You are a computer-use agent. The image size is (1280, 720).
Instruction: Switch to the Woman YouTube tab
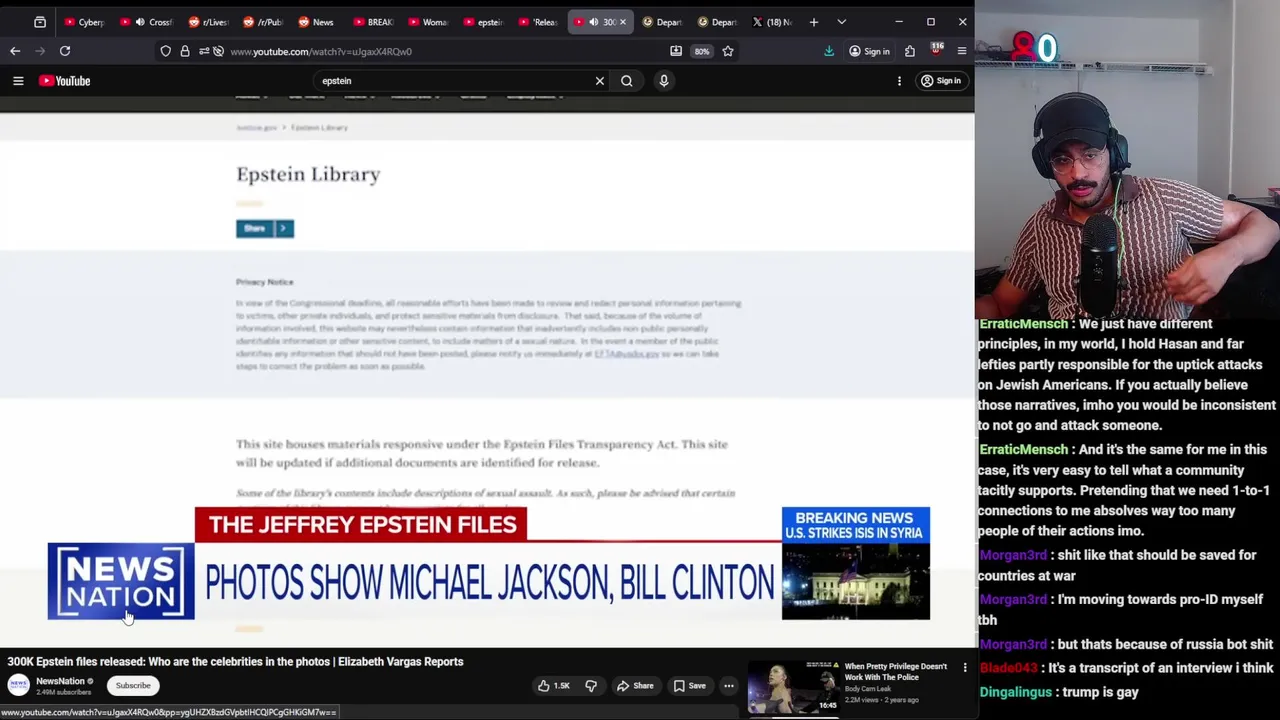429,22
